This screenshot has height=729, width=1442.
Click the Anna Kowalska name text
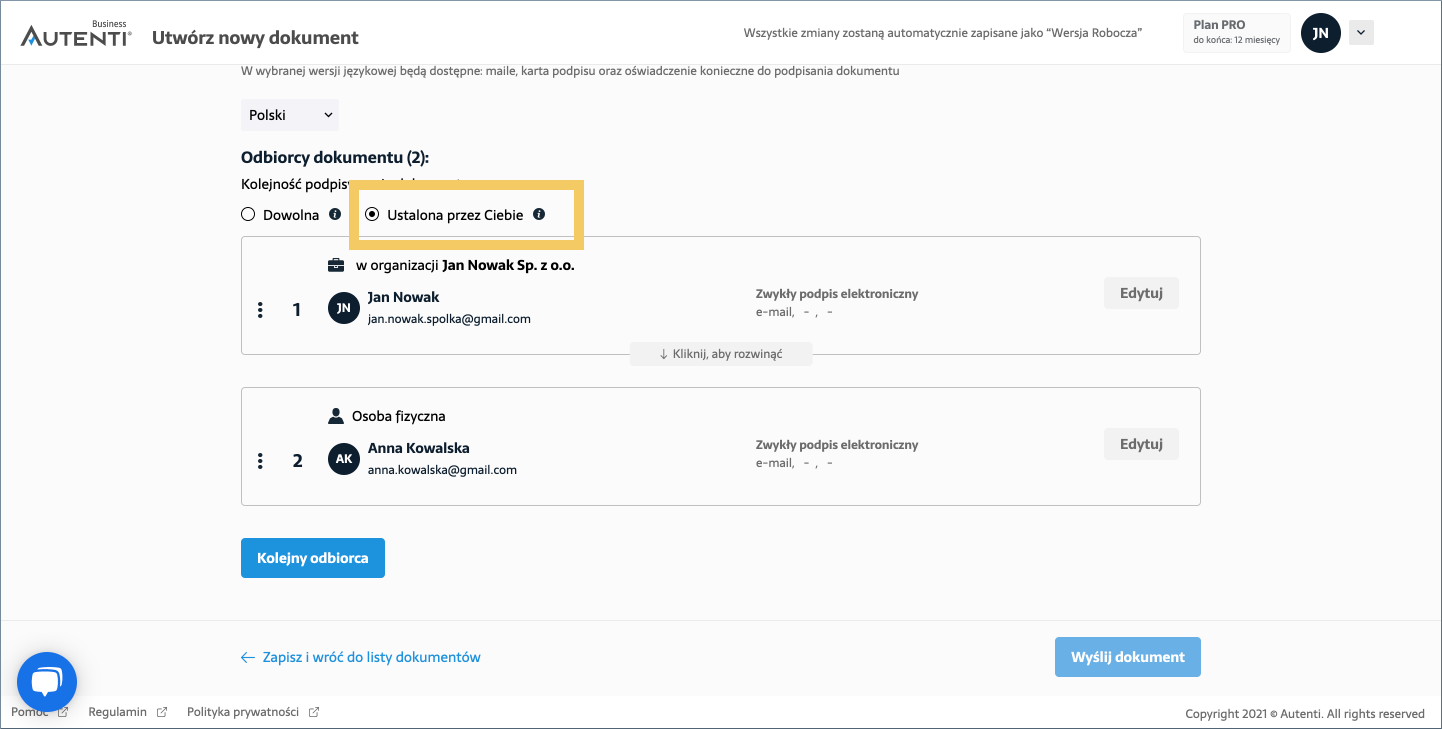point(418,448)
